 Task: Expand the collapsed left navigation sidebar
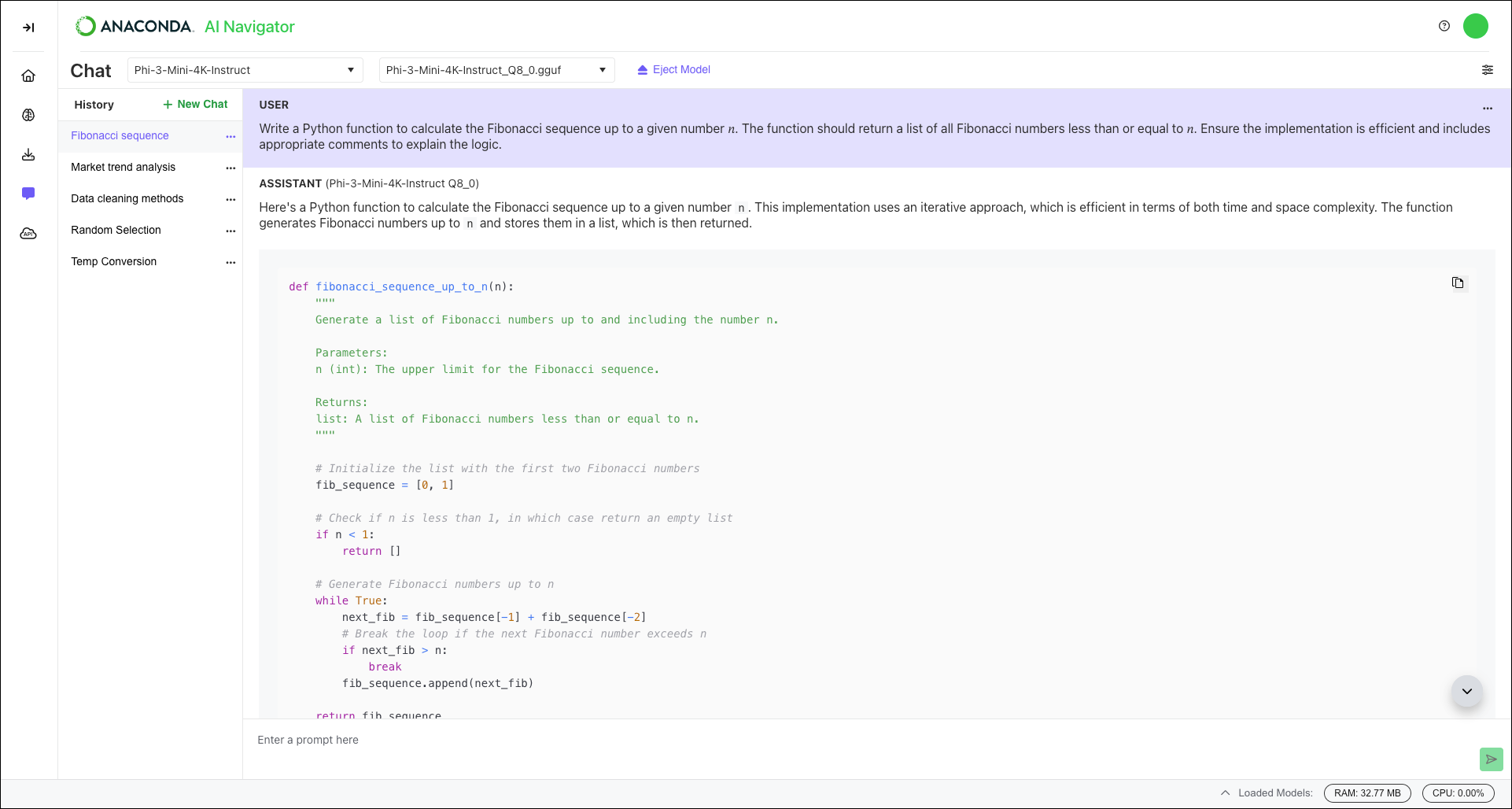pyautogui.click(x=28, y=28)
